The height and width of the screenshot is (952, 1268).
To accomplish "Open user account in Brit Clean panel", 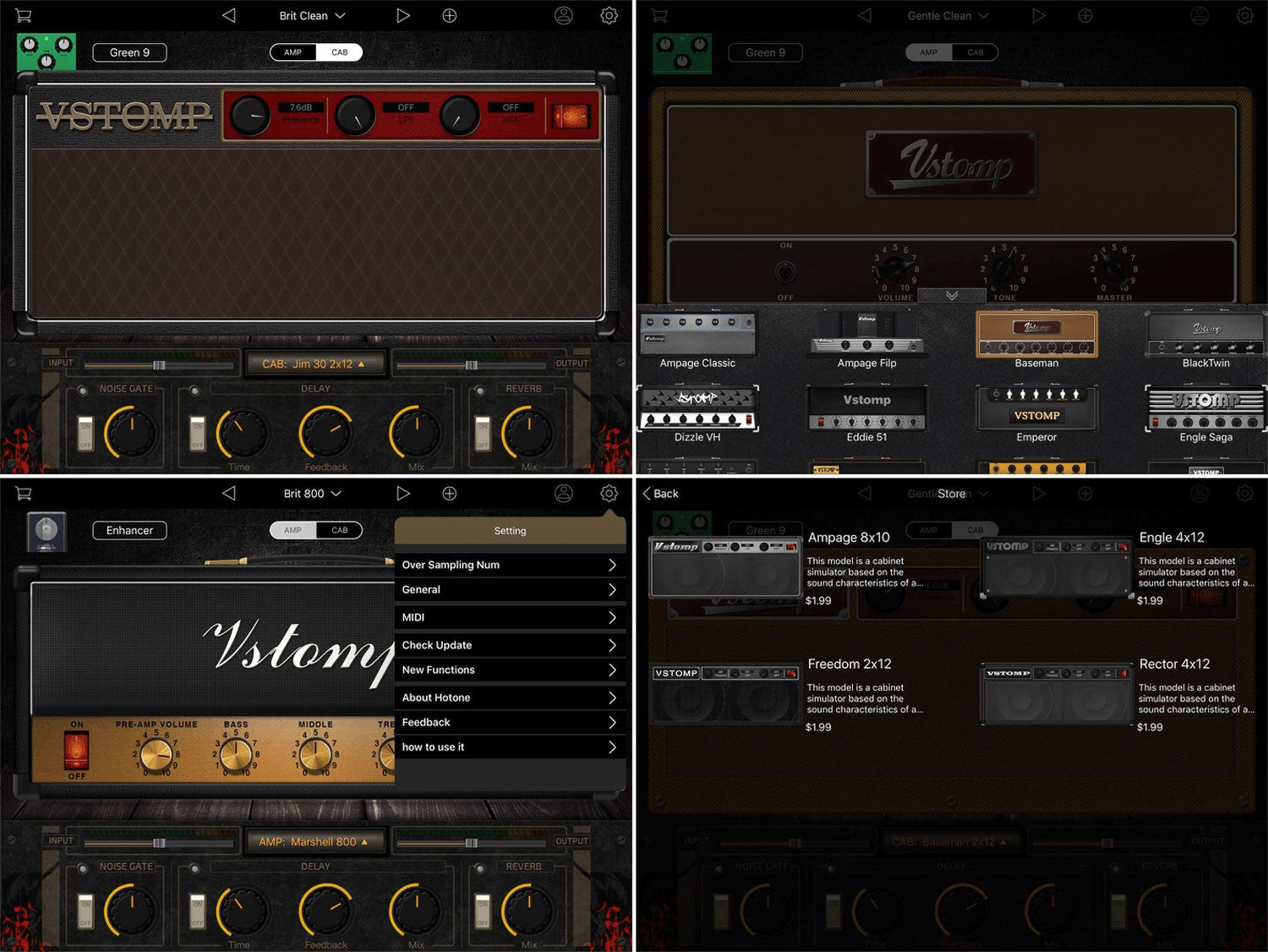I will (x=564, y=15).
